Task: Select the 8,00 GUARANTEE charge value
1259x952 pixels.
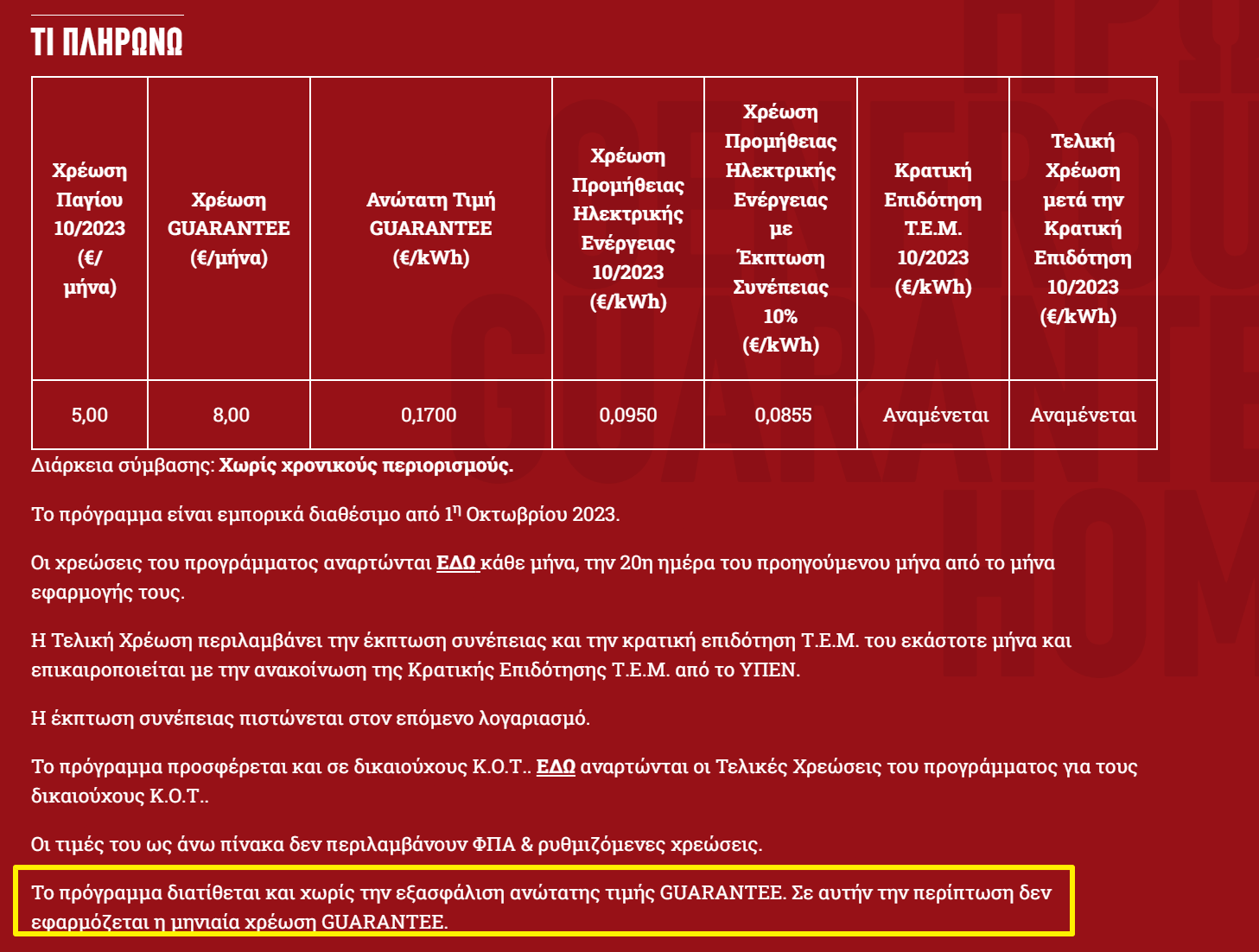Action: [231, 416]
